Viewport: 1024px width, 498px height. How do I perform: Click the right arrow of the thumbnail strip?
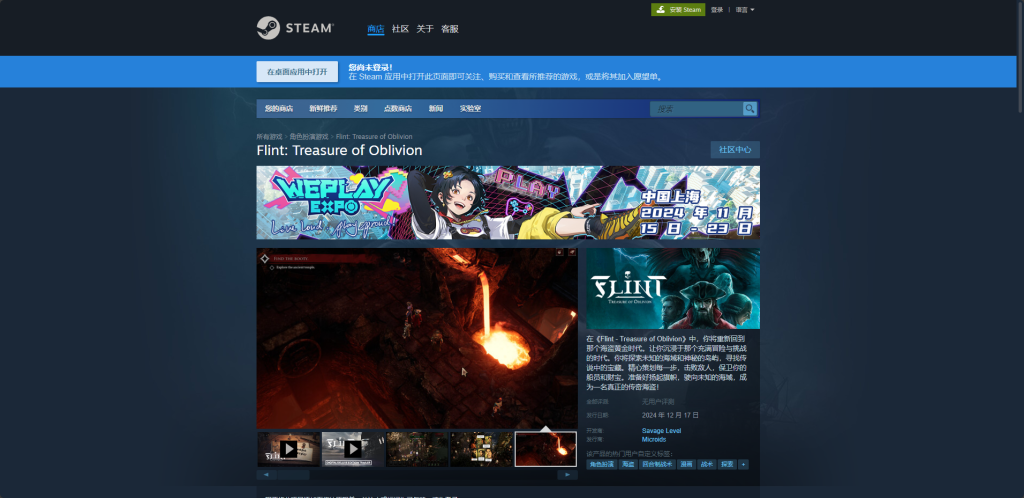pos(568,475)
